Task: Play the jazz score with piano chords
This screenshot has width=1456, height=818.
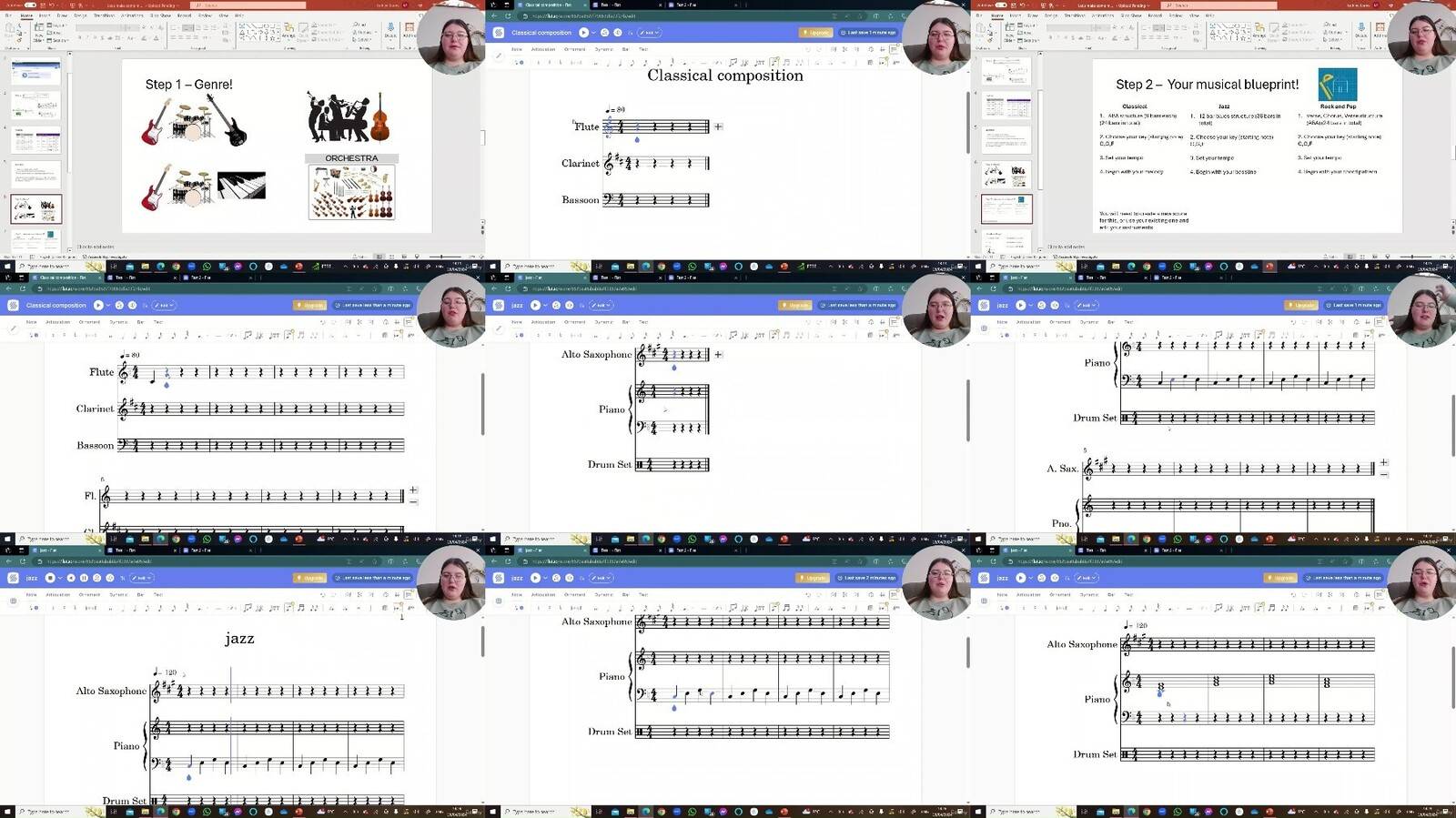Action: 1020,578
